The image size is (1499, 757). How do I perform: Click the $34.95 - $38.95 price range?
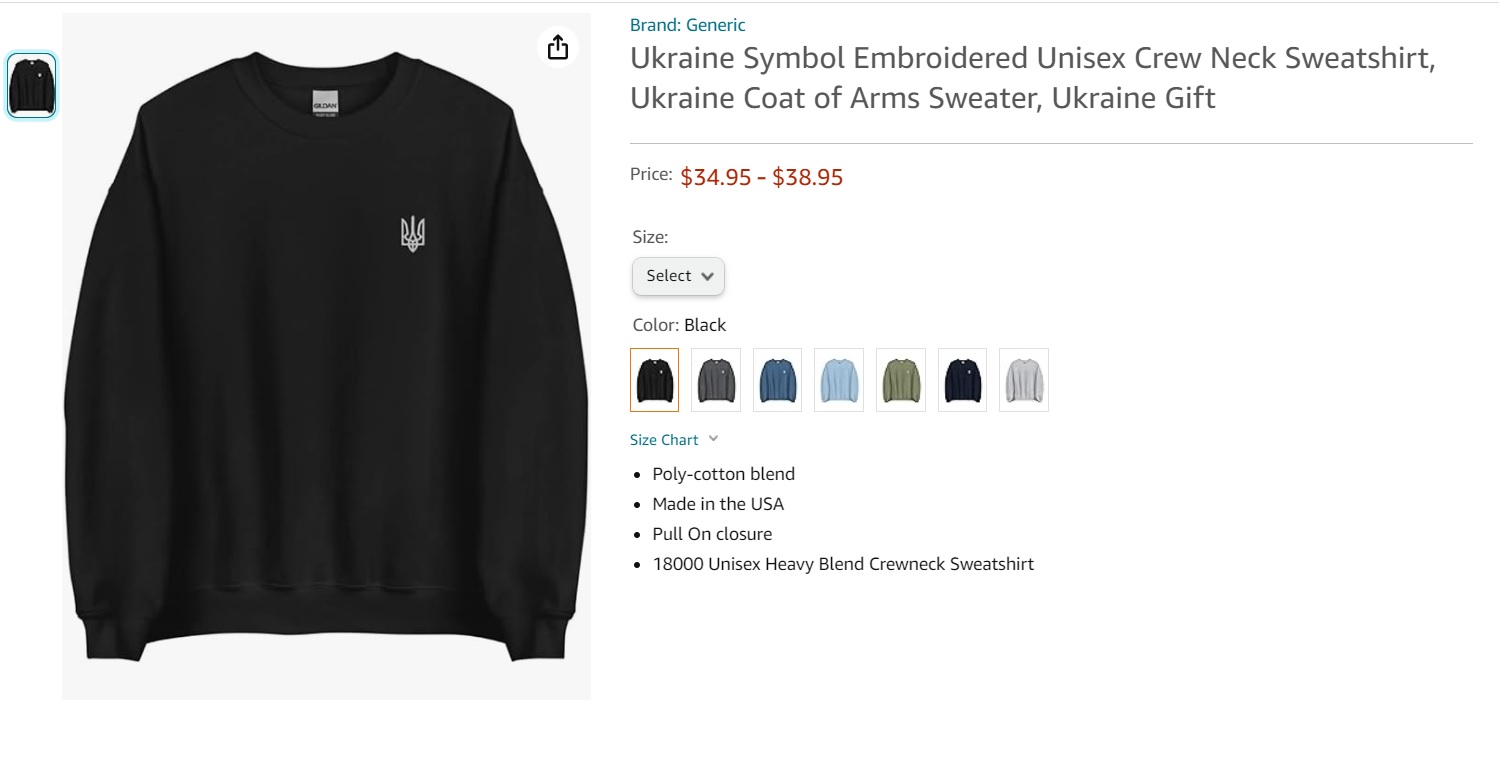(761, 178)
